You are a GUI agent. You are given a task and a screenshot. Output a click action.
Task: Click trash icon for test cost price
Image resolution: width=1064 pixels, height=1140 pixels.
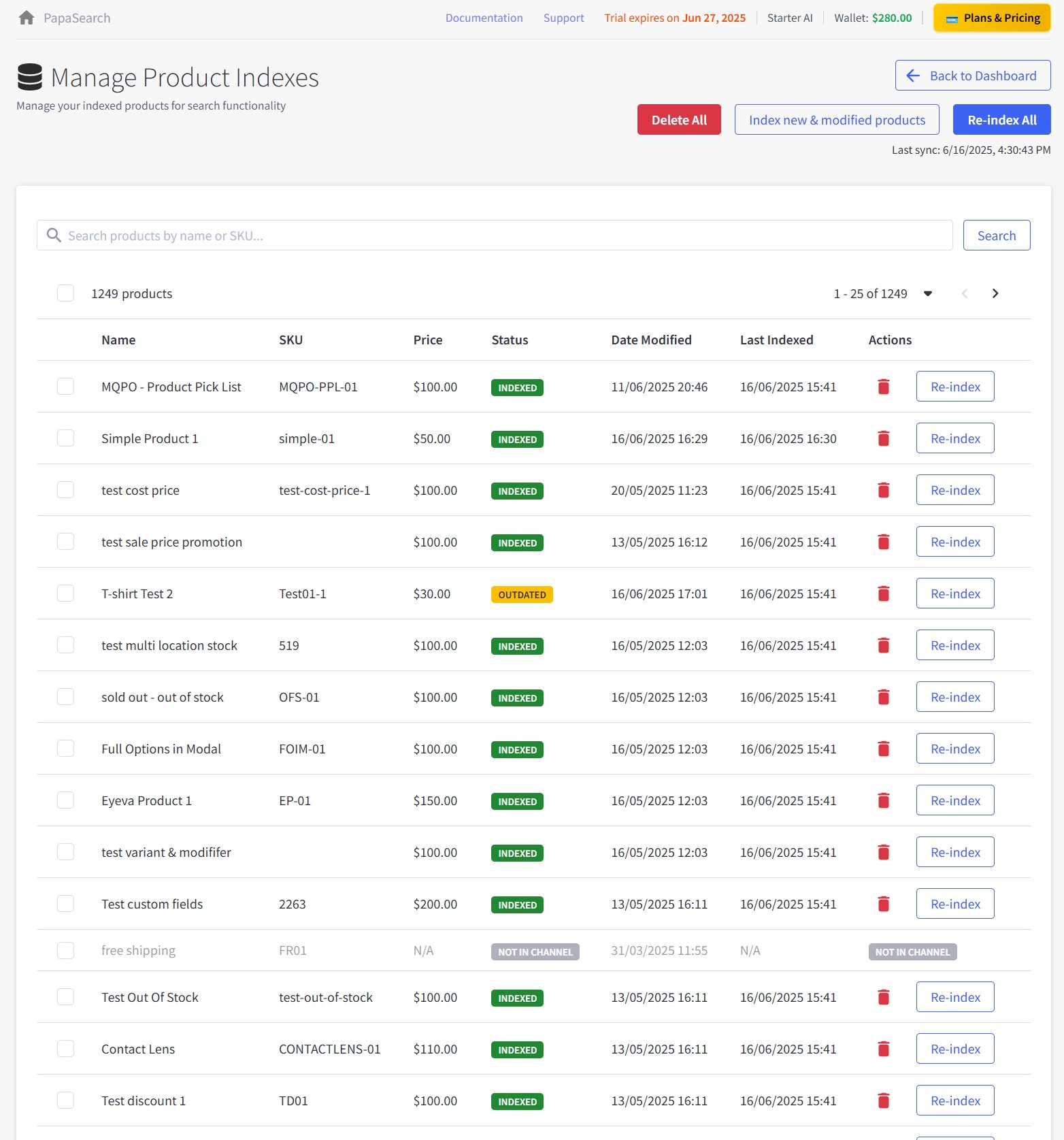pos(884,490)
